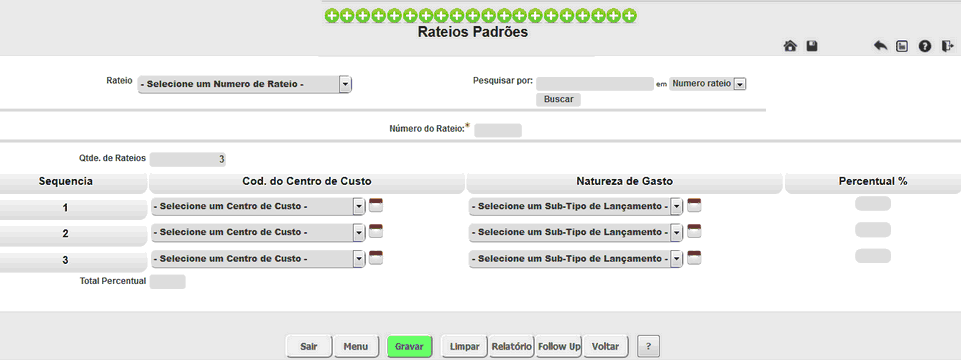Click the Buscar button
The width and height of the screenshot is (961, 361).
[x=558, y=99]
